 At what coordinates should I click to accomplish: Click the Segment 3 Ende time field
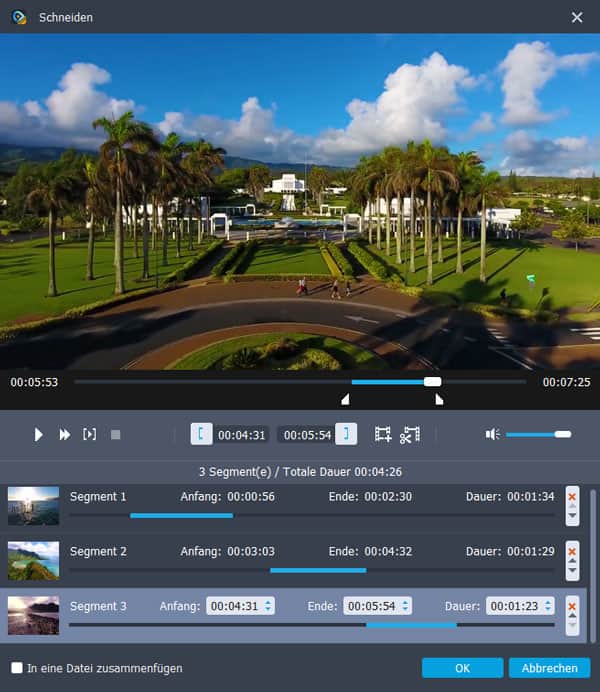pyautogui.click(x=378, y=606)
